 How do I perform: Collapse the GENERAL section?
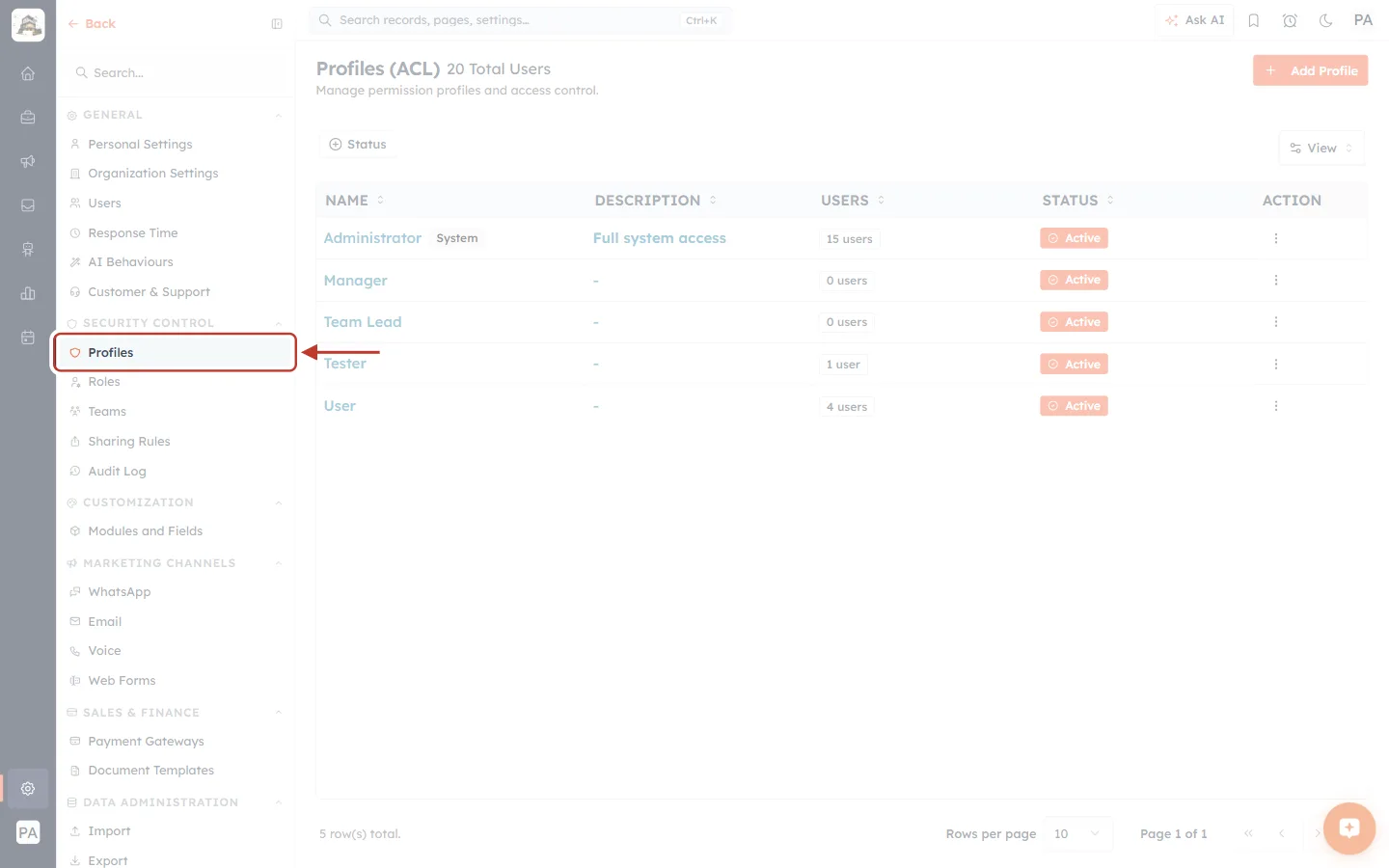(279, 116)
